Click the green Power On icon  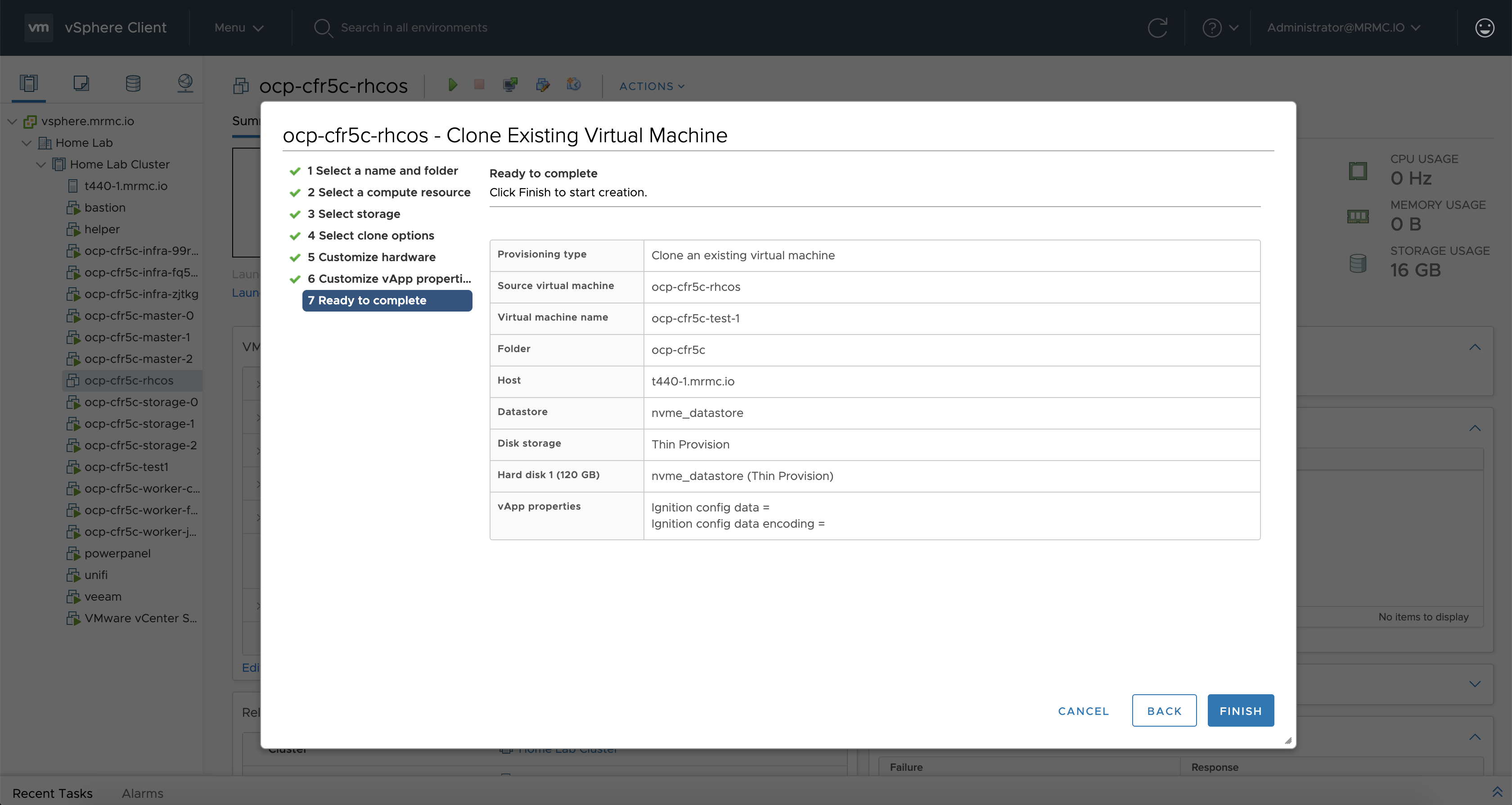[453, 85]
